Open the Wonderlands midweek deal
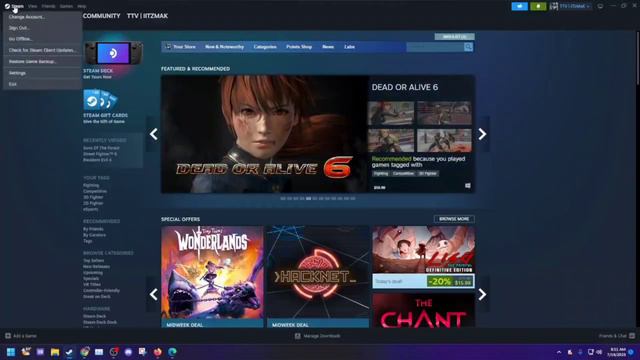This screenshot has width=640, height=360. coord(212,277)
